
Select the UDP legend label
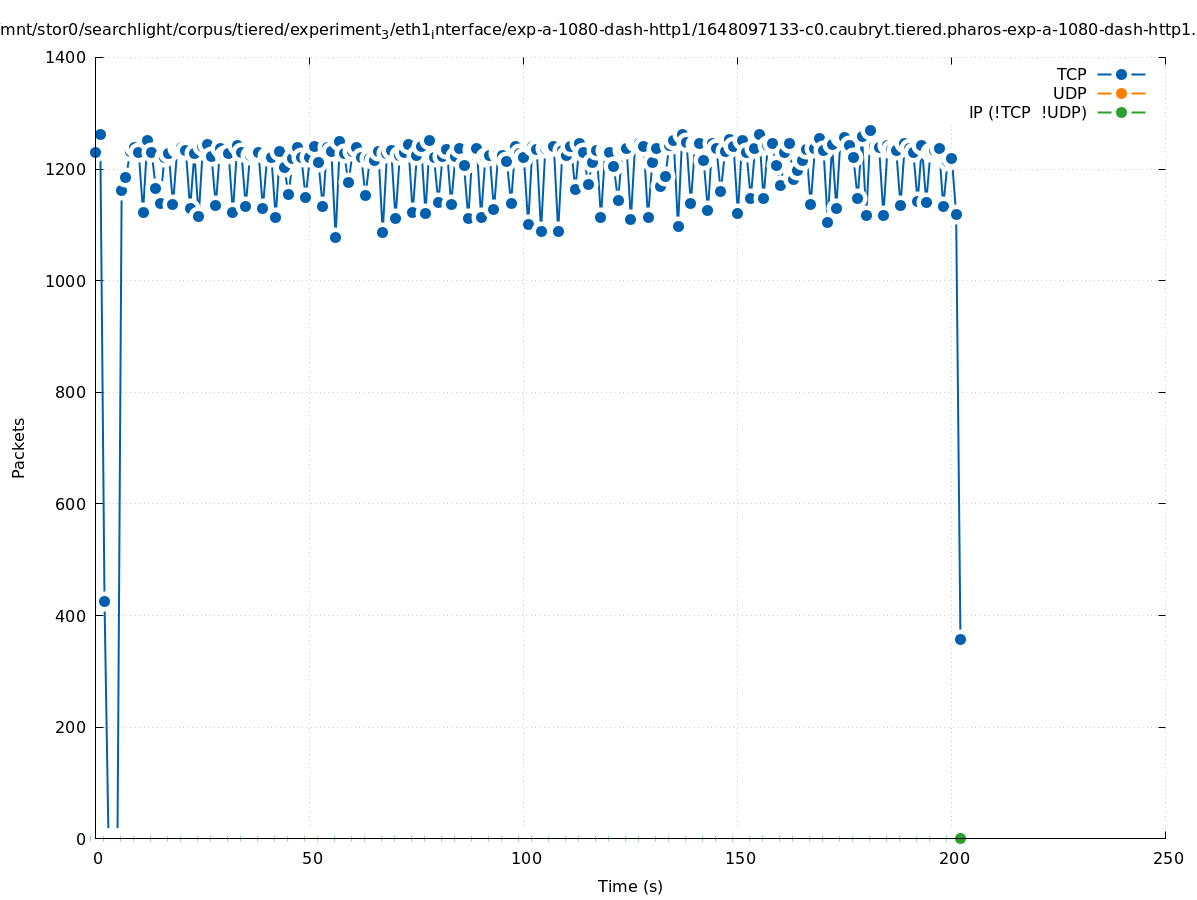pyautogui.click(x=1069, y=93)
